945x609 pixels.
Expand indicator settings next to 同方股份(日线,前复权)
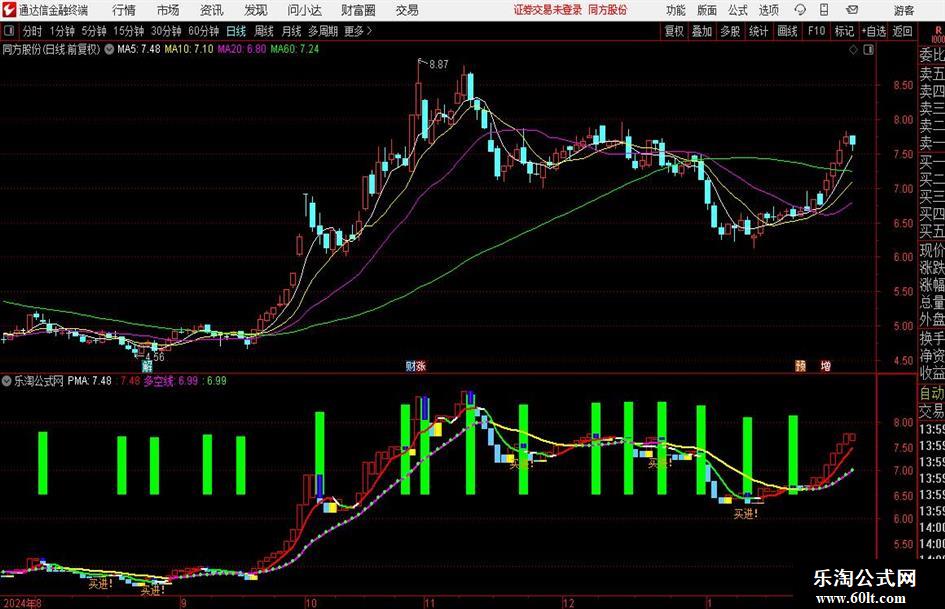[x=109, y=49]
